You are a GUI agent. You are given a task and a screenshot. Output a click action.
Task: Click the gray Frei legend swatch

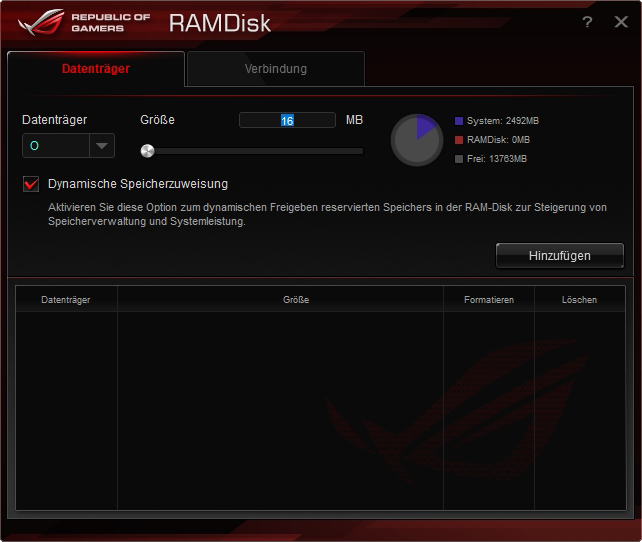tap(459, 159)
